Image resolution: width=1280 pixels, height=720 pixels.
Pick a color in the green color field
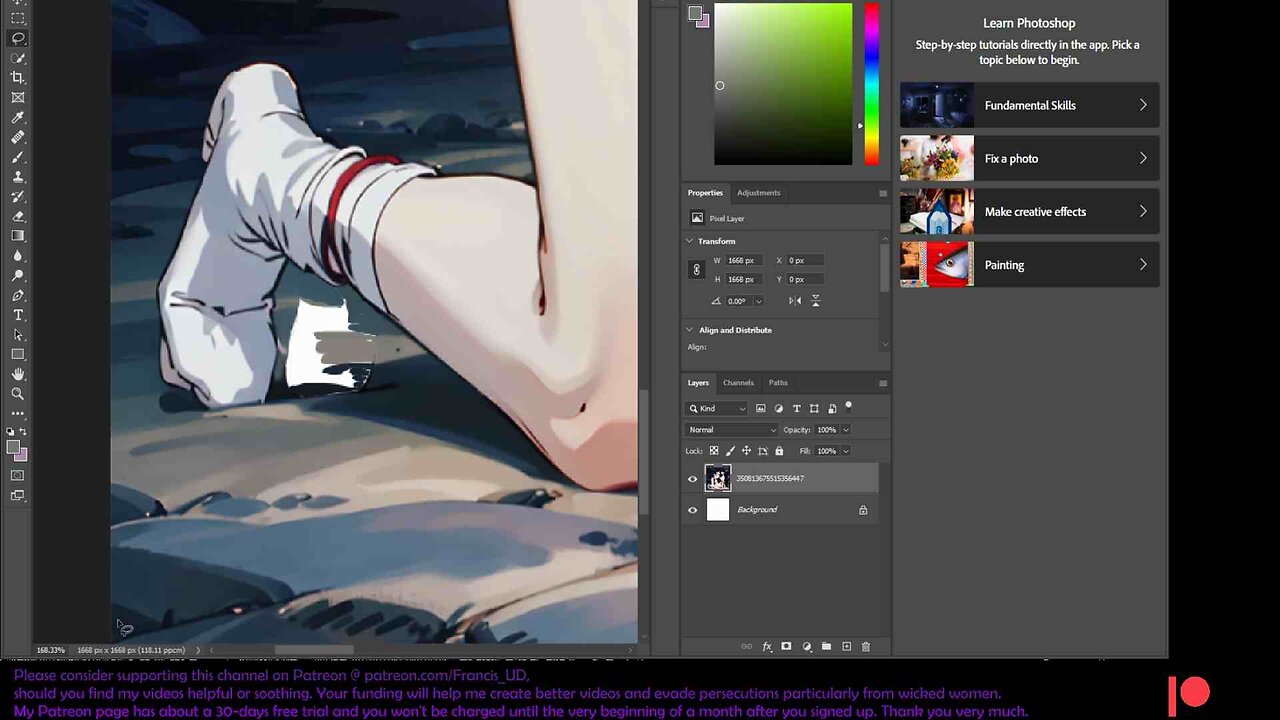783,84
